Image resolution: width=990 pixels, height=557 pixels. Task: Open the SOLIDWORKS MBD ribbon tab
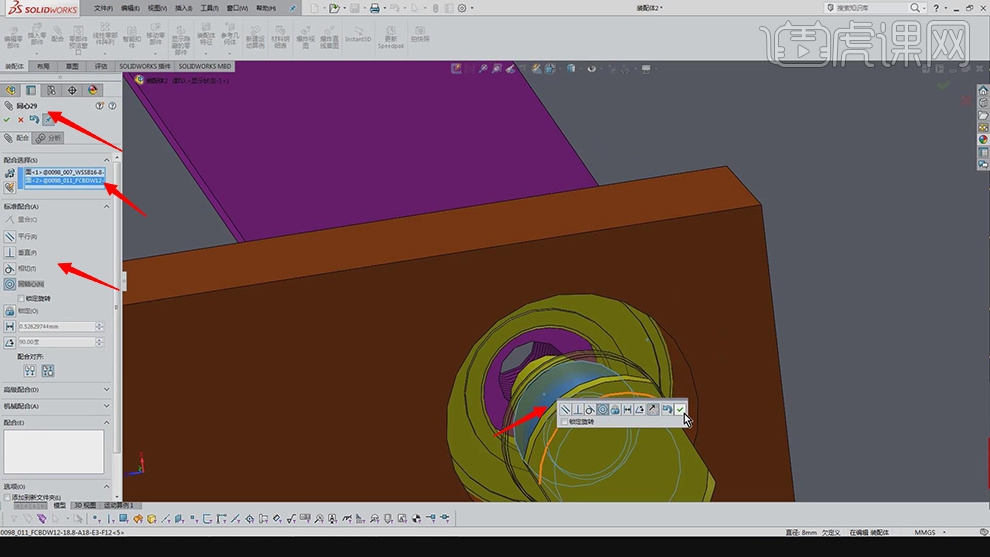[x=205, y=66]
